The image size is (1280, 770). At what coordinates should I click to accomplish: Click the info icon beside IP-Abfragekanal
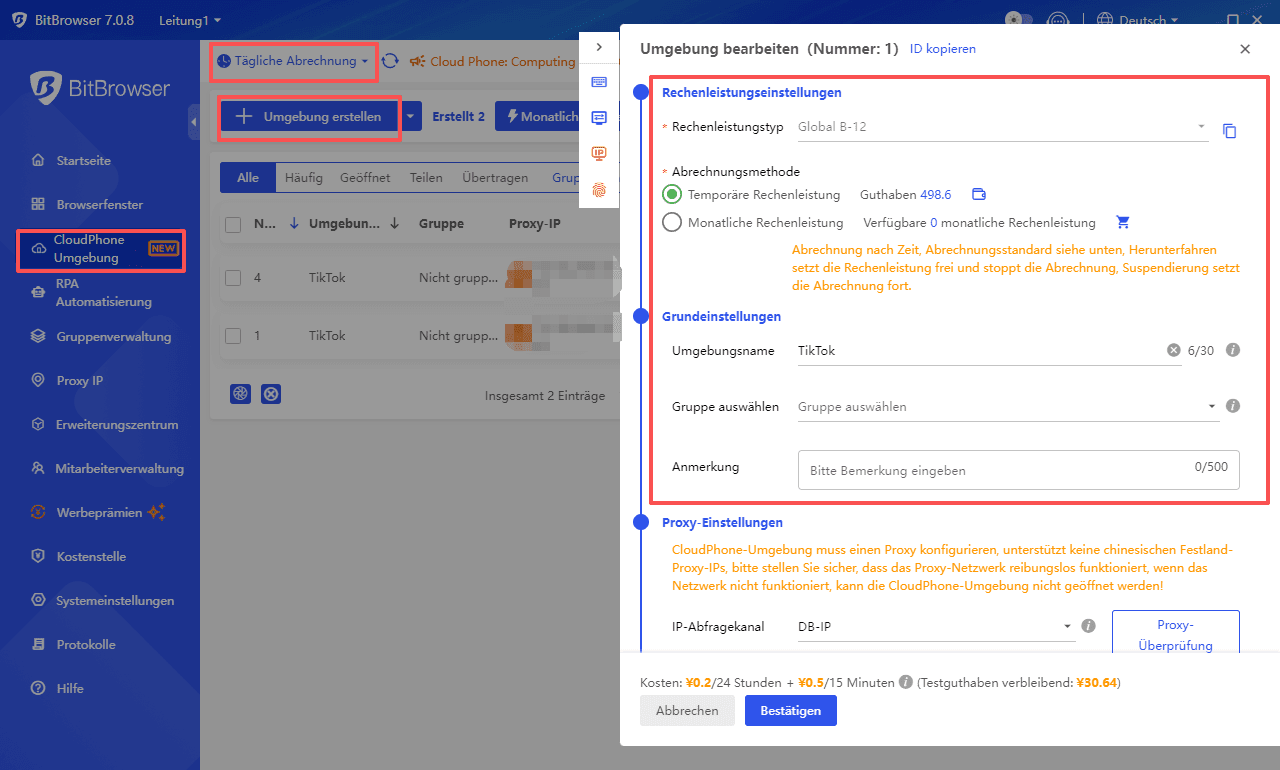tap(1089, 626)
